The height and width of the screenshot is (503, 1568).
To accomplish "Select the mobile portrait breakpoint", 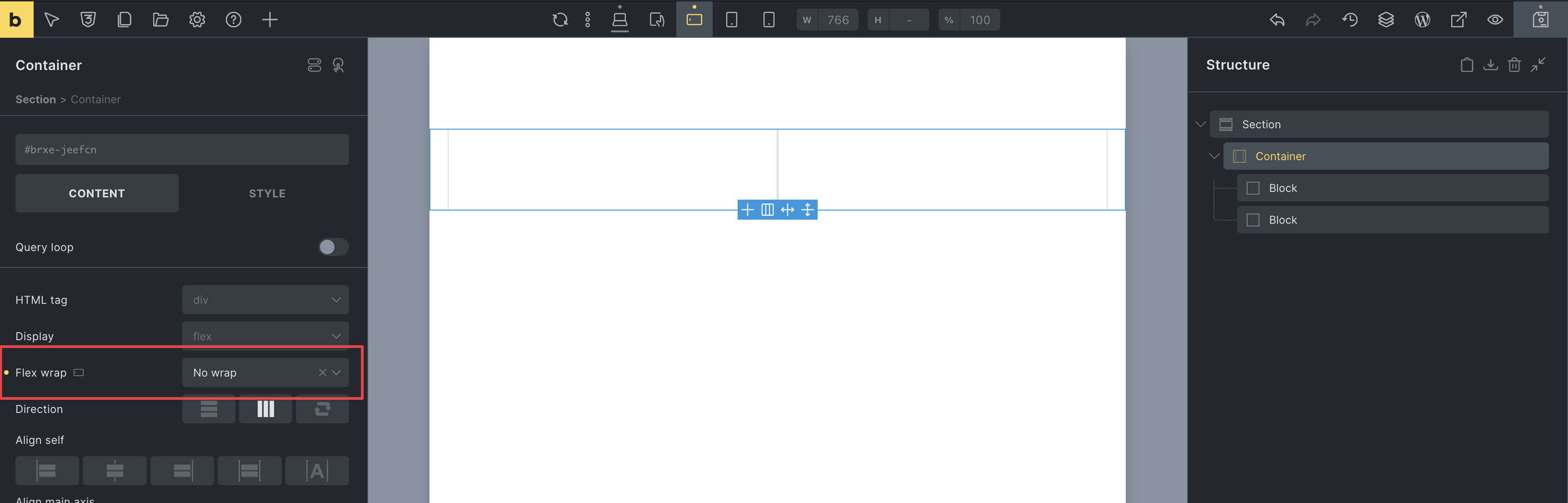I will point(769,20).
